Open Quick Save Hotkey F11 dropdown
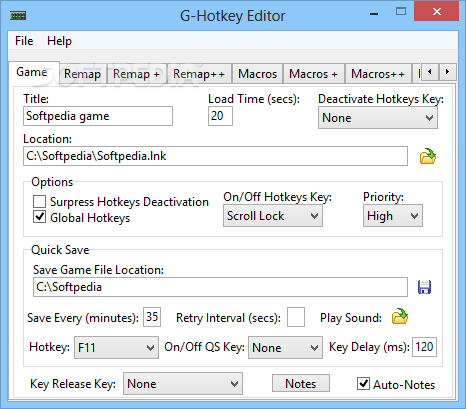This screenshot has height=409, width=466. click(x=116, y=347)
